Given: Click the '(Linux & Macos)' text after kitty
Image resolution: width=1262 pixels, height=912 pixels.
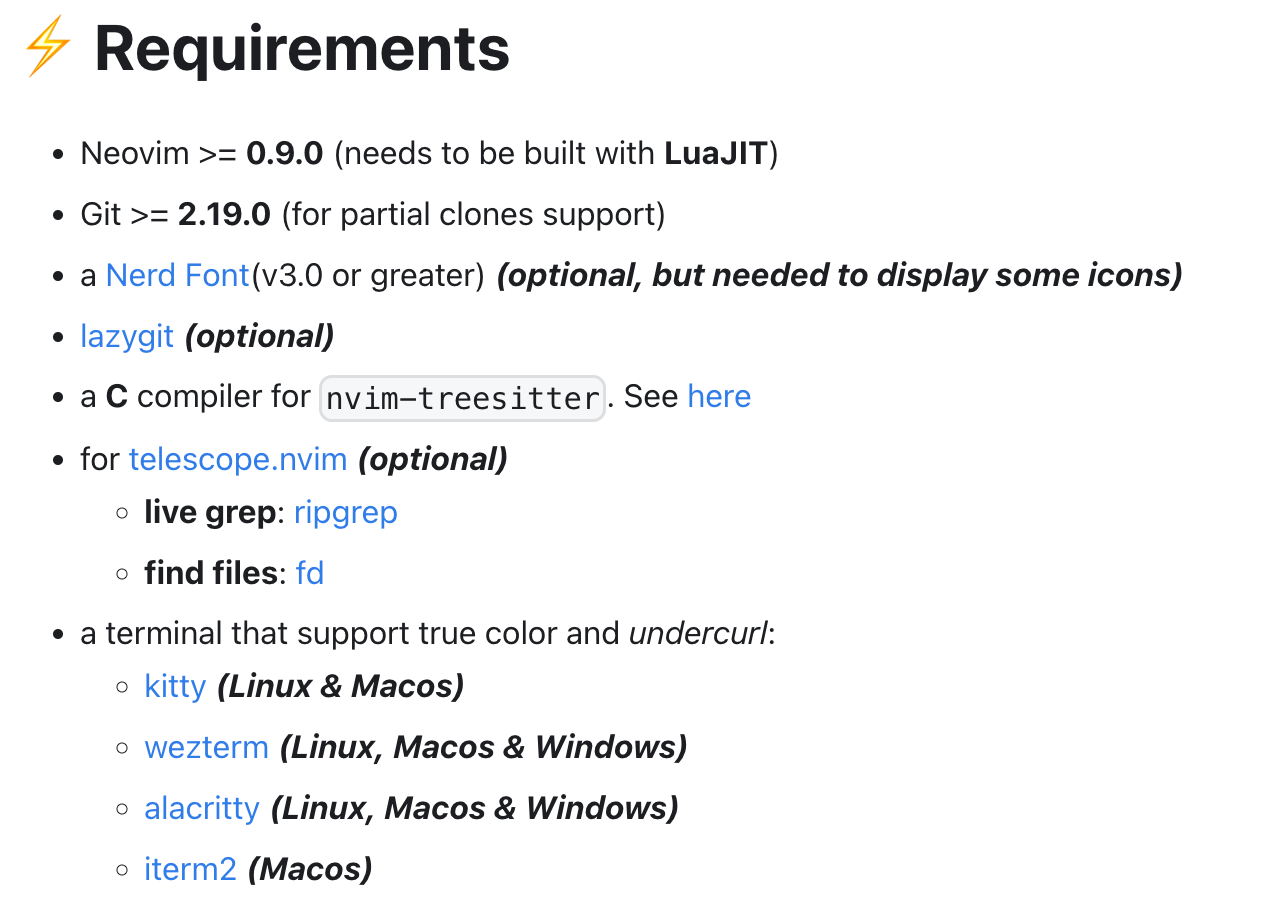Looking at the screenshot, I should (x=341, y=687).
